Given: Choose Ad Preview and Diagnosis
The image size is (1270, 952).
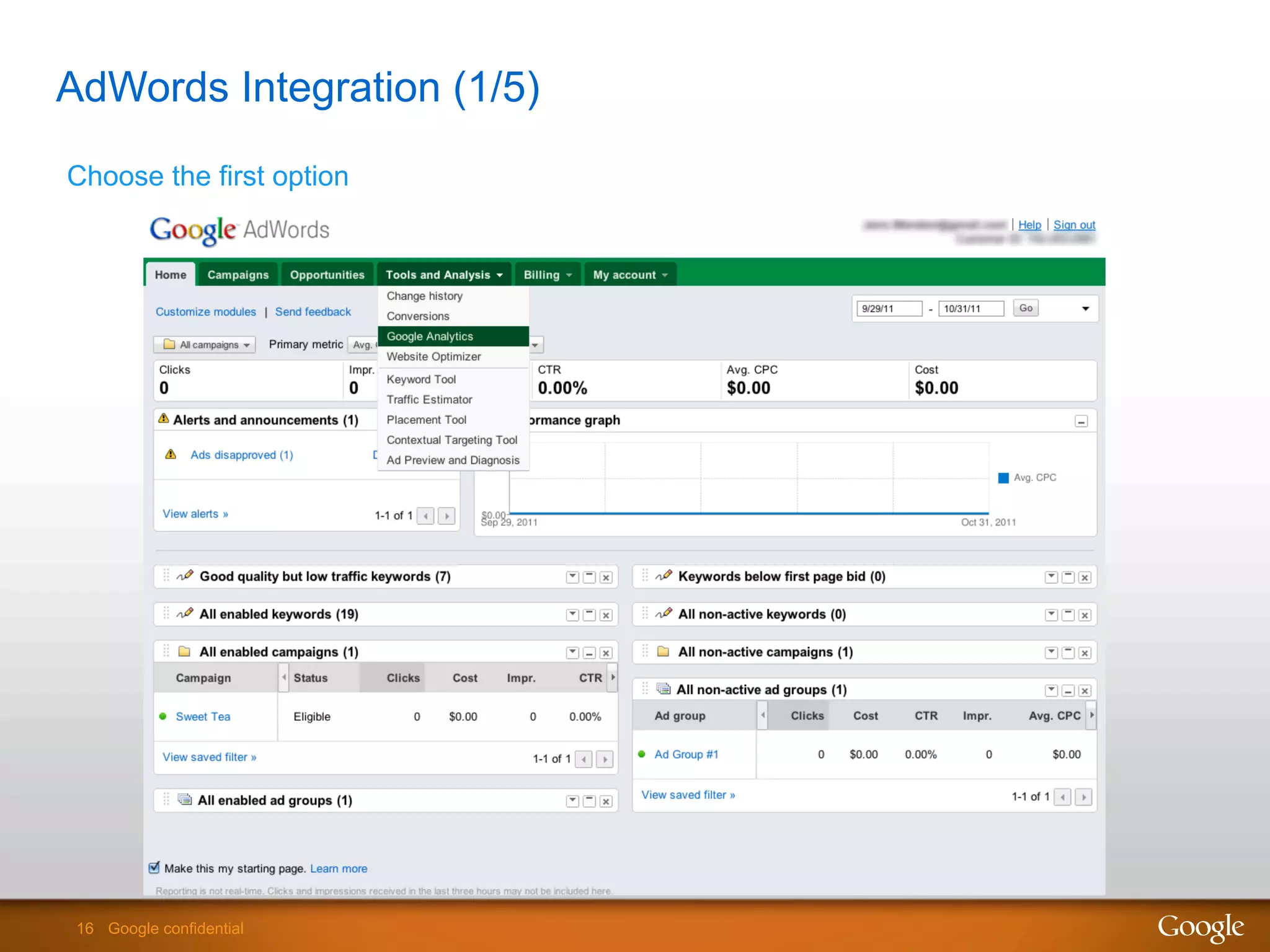Looking at the screenshot, I should [x=453, y=460].
